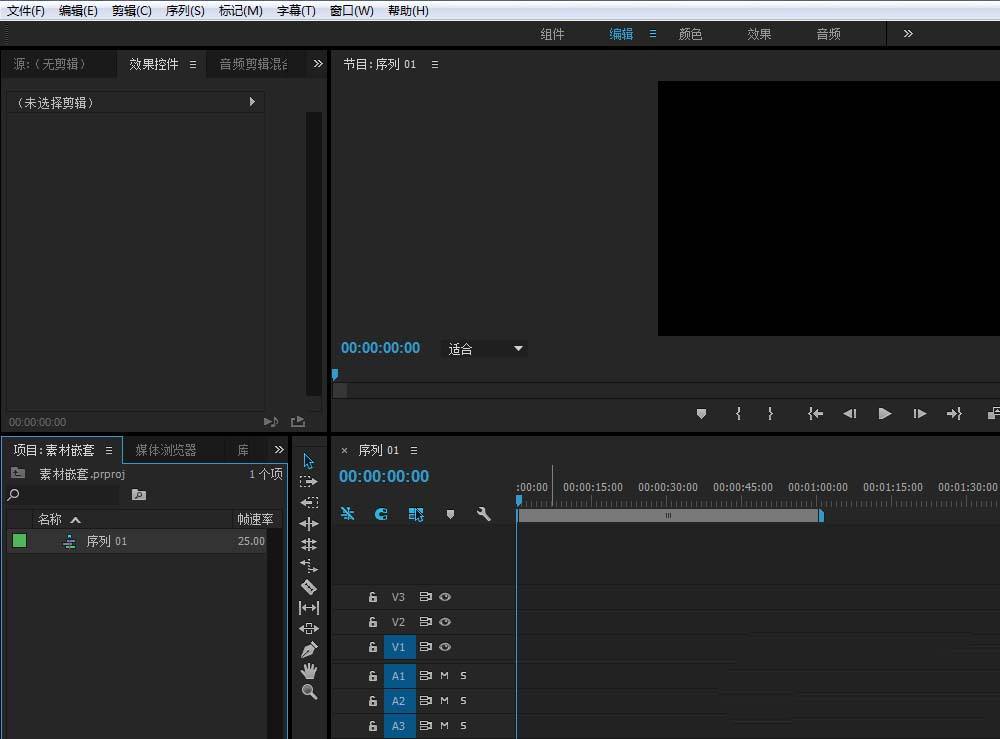Viewport: 1000px width, 739px height.
Task: Step forward one frame
Action: tap(919, 413)
